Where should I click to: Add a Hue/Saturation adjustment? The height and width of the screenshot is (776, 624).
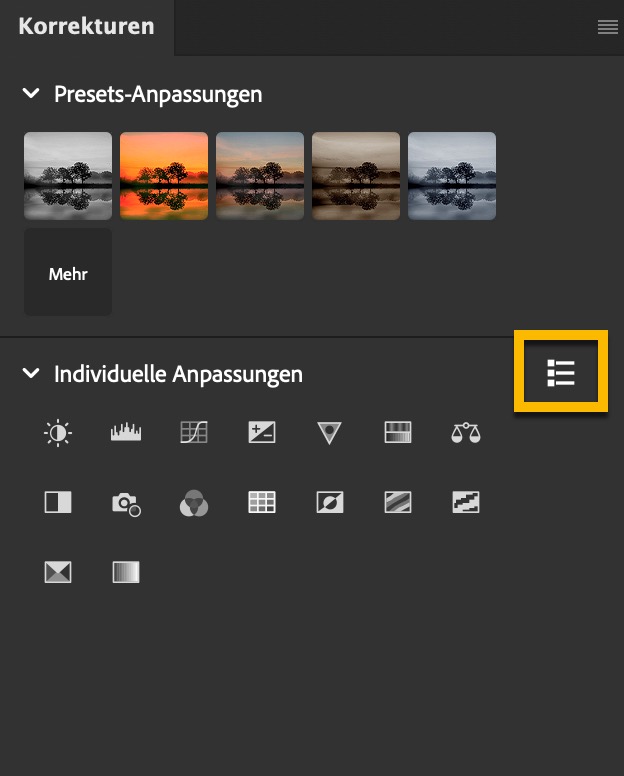pos(398,433)
